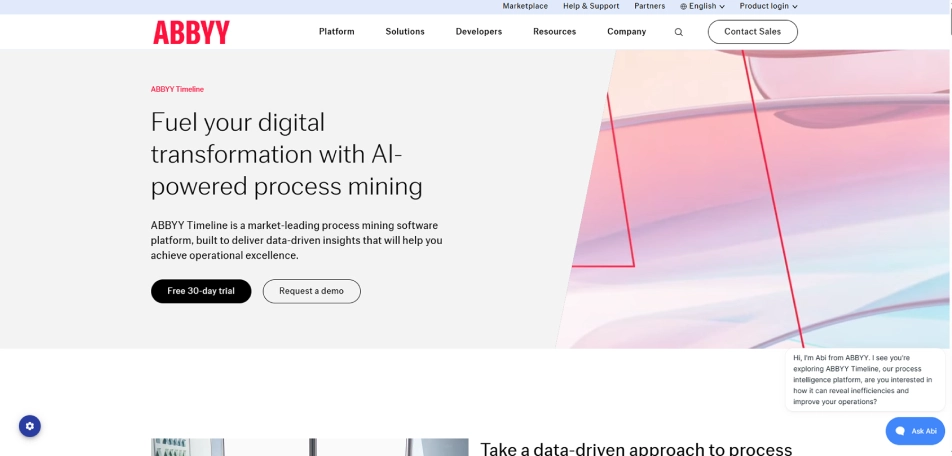The image size is (952, 456).
Task: Start the Free 30-day trial
Action: tap(201, 291)
